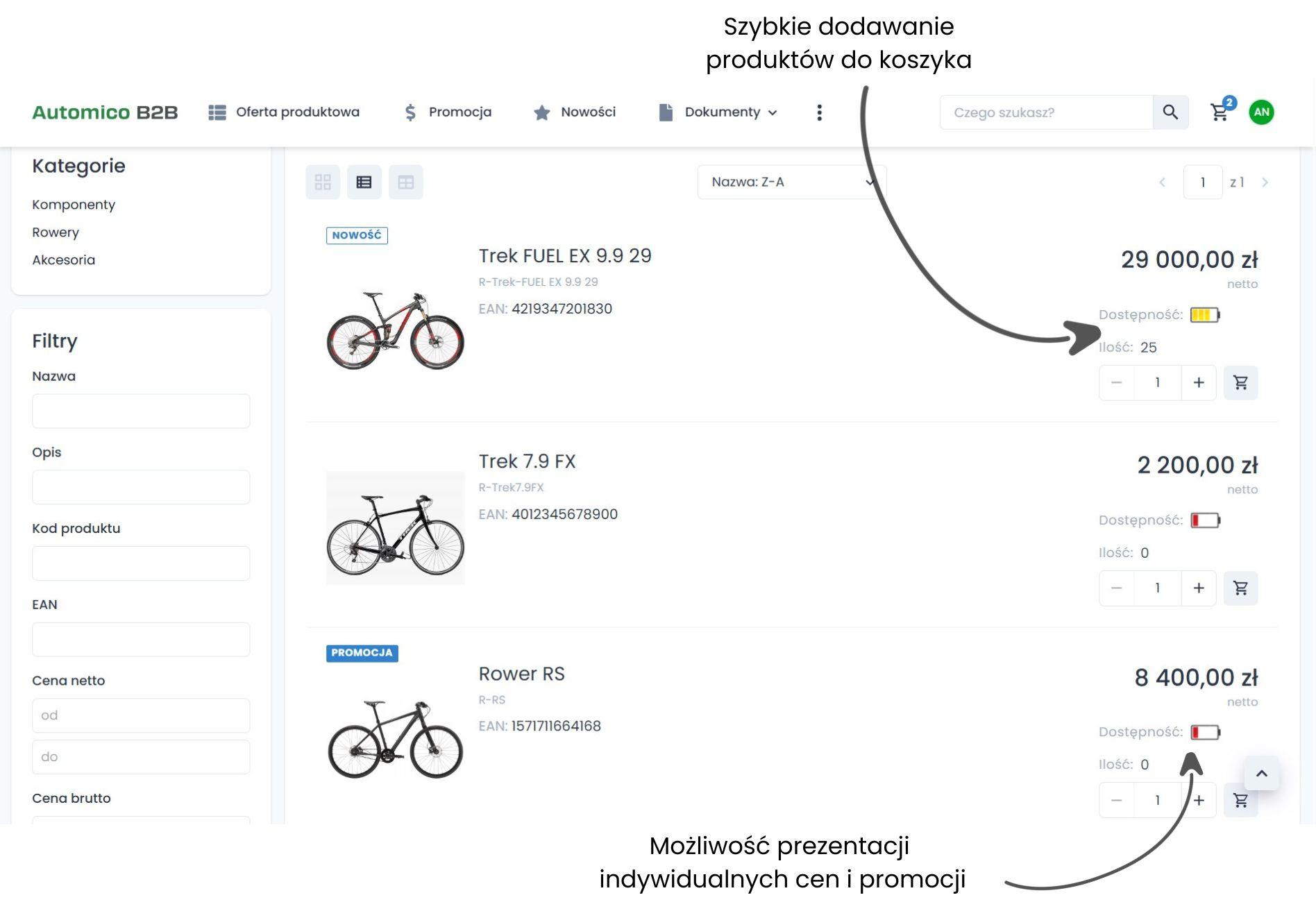This screenshot has width=1316, height=902.
Task: Go to next page arrow
Action: [x=1265, y=182]
